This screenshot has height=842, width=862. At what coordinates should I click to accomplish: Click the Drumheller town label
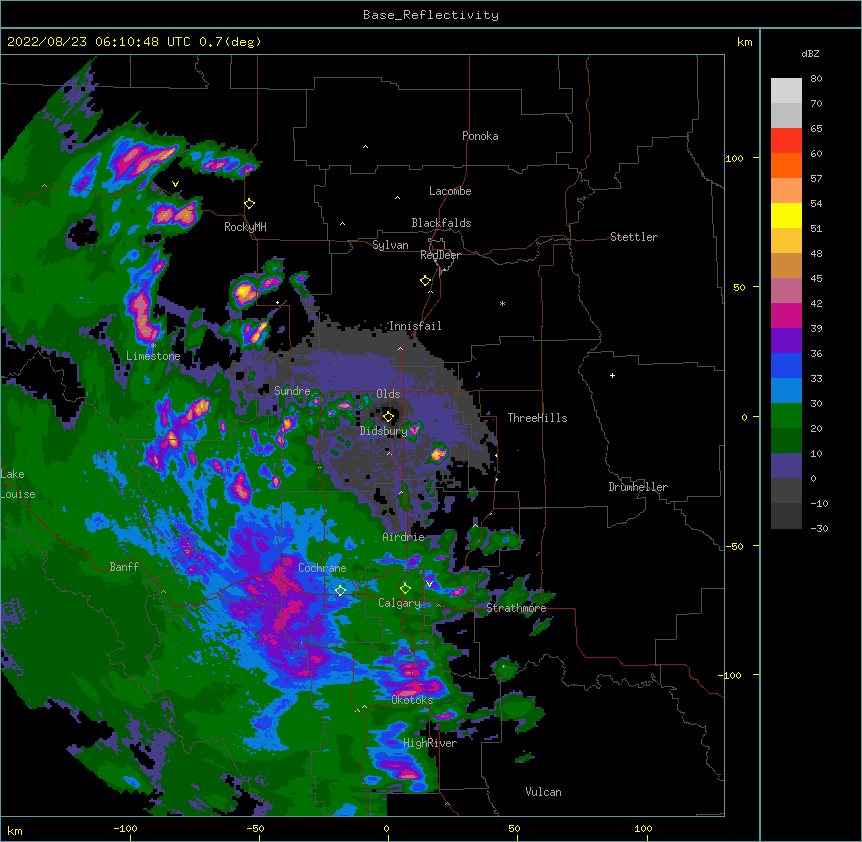(638, 487)
